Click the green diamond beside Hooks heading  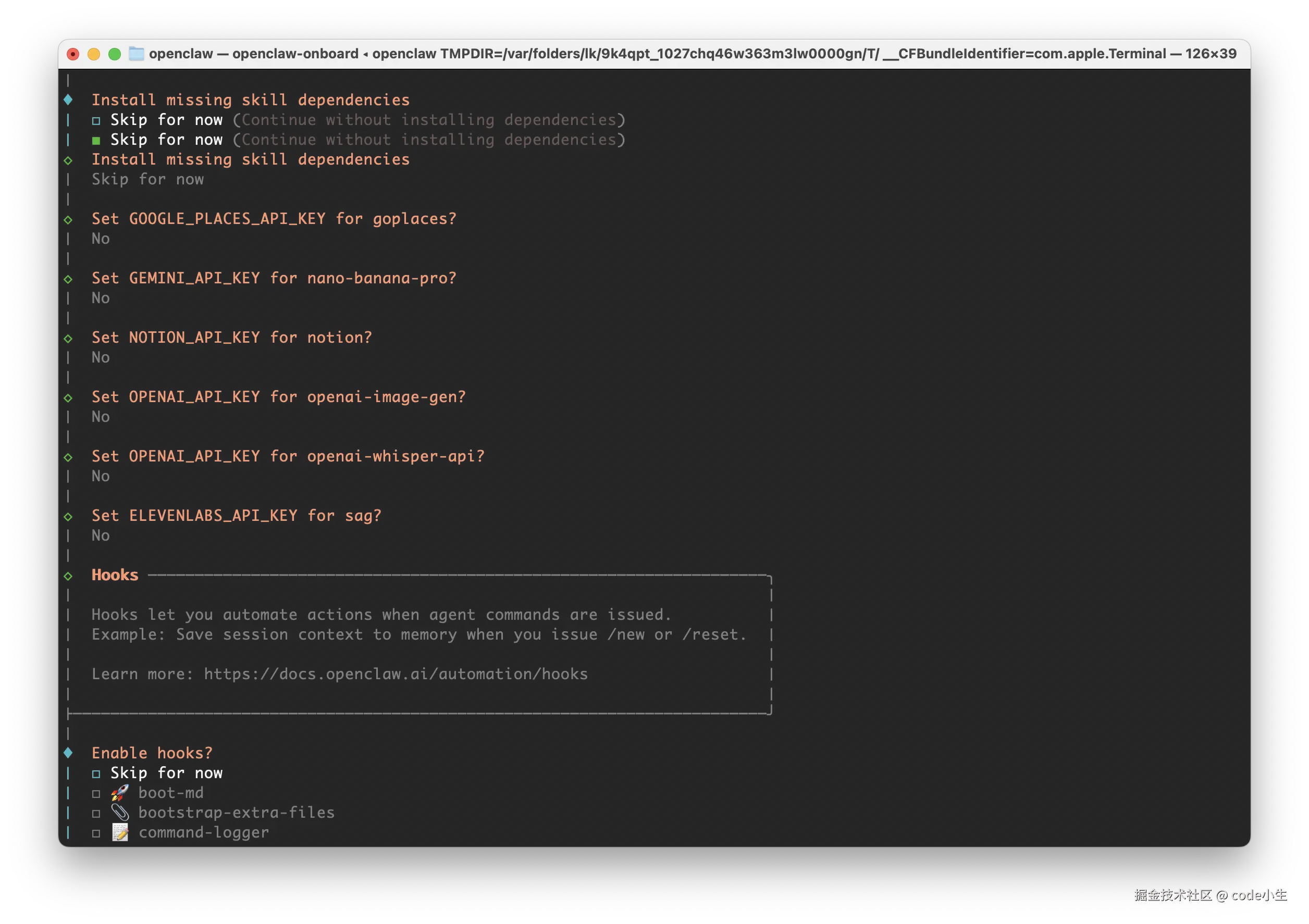pyautogui.click(x=68, y=576)
